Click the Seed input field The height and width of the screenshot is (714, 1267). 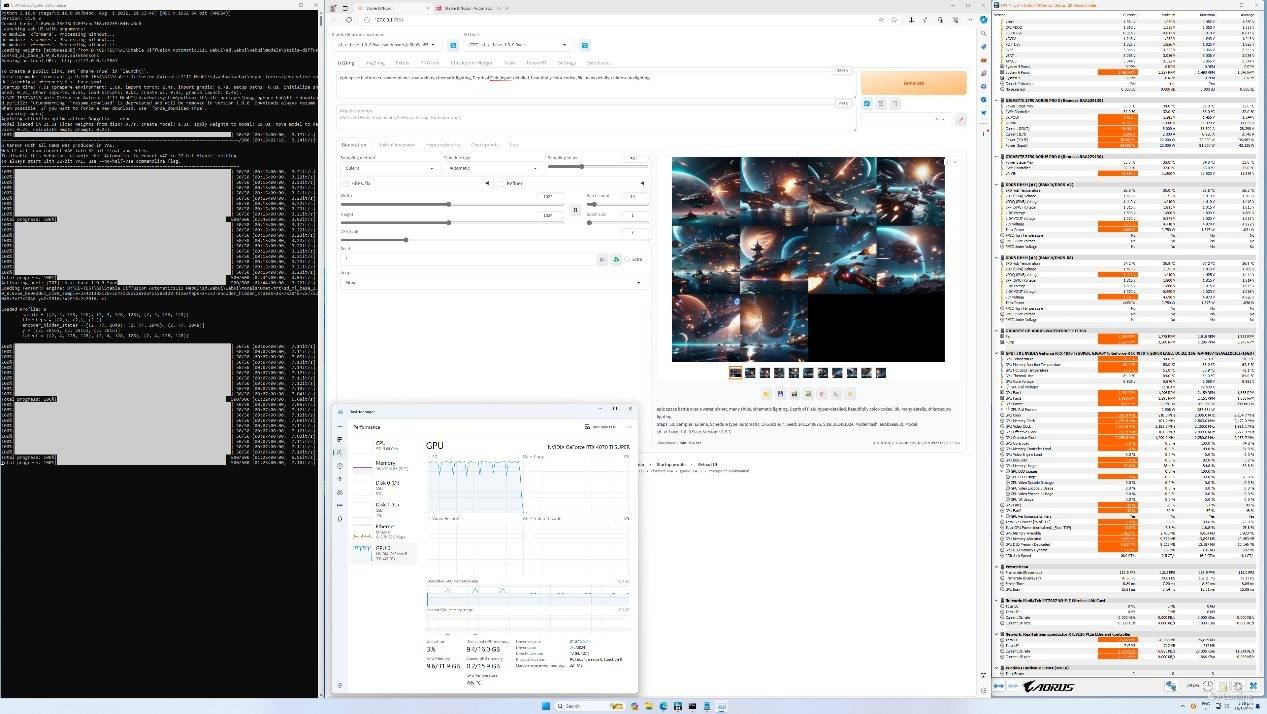click(468, 259)
